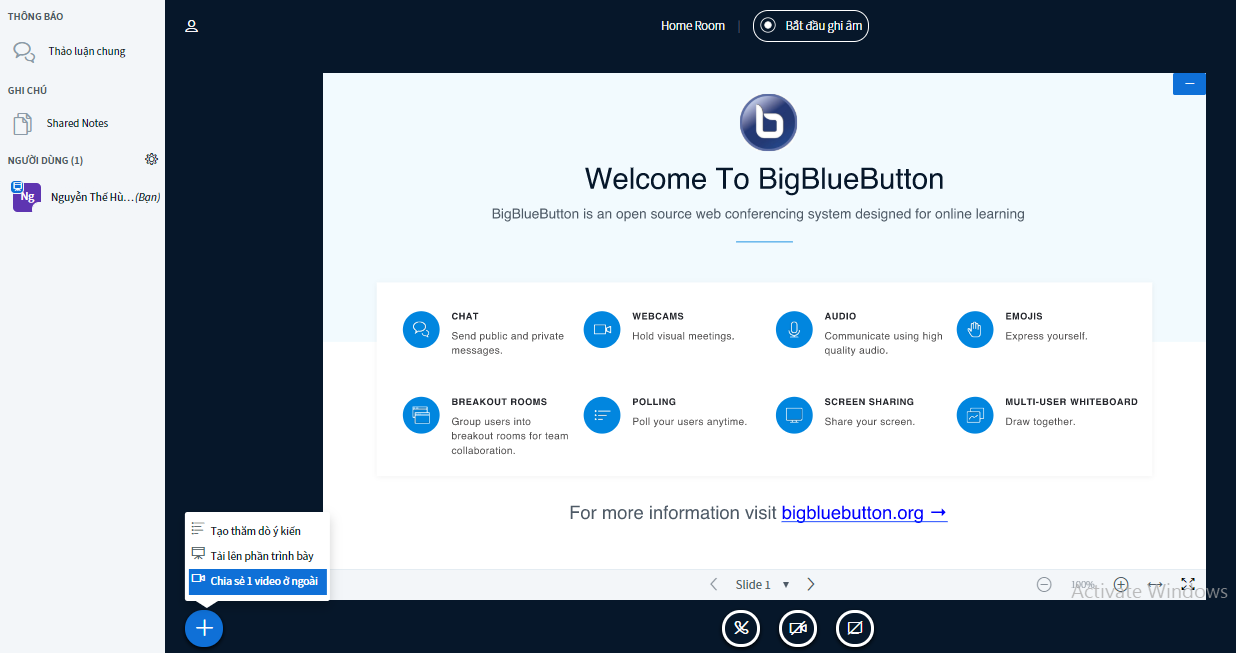Click the Home Room title

[x=693, y=26]
